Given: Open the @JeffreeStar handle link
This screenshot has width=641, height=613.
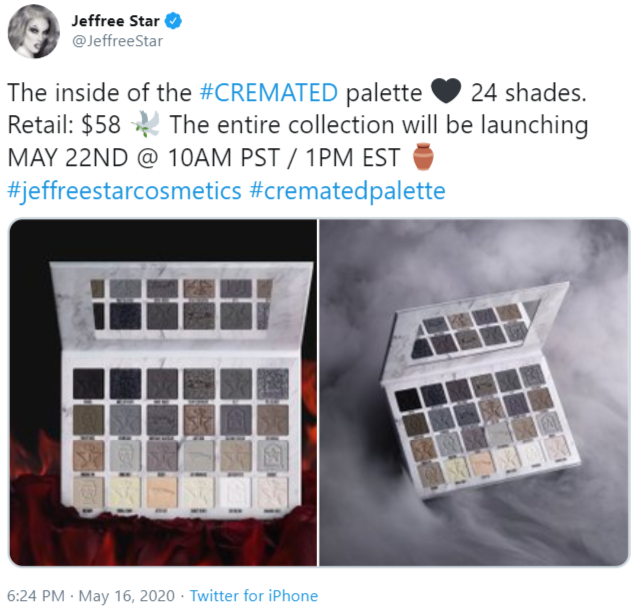Looking at the screenshot, I should point(117,41).
